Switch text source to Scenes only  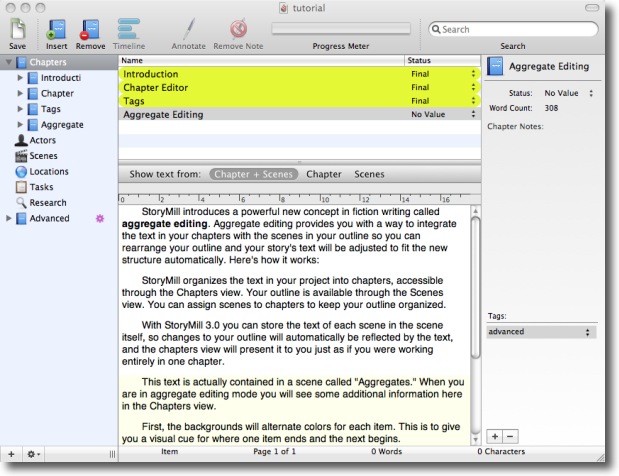(x=369, y=174)
